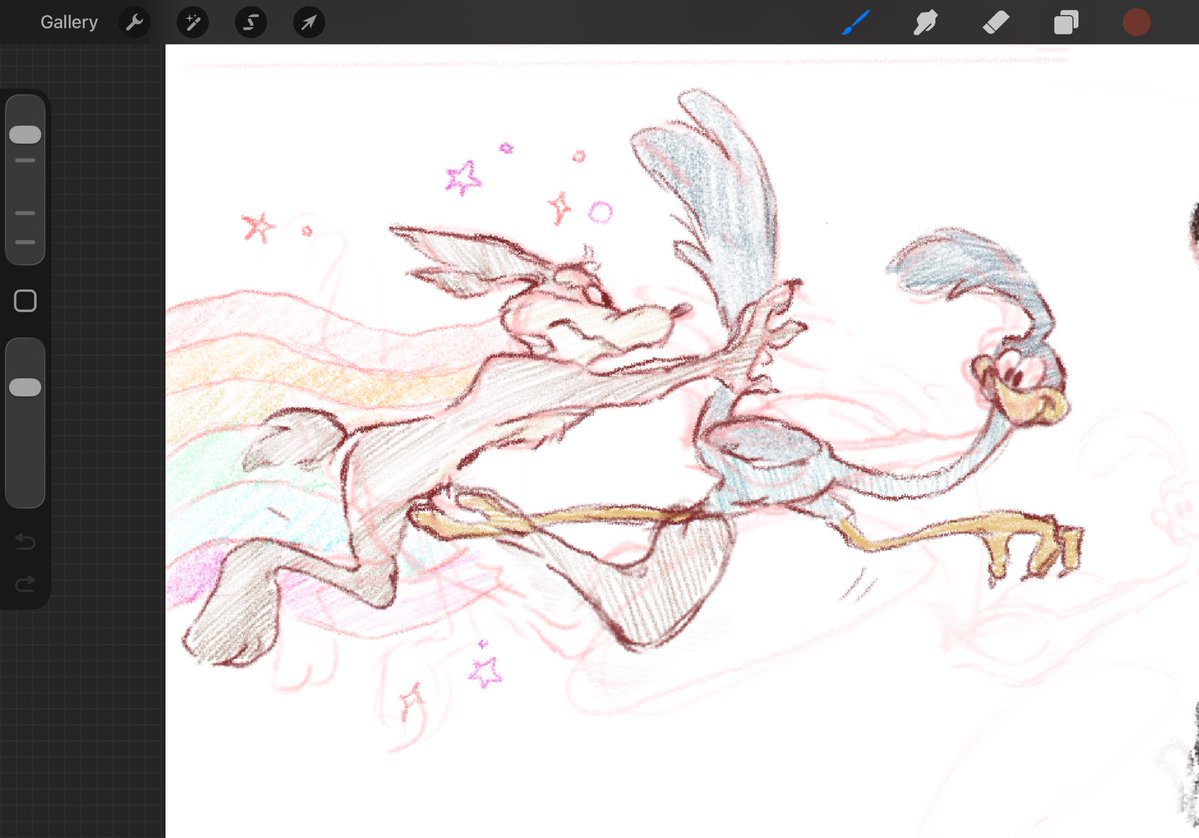The image size is (1199, 838).
Task: Activate the Transform arrow tool
Action: [x=309, y=22]
